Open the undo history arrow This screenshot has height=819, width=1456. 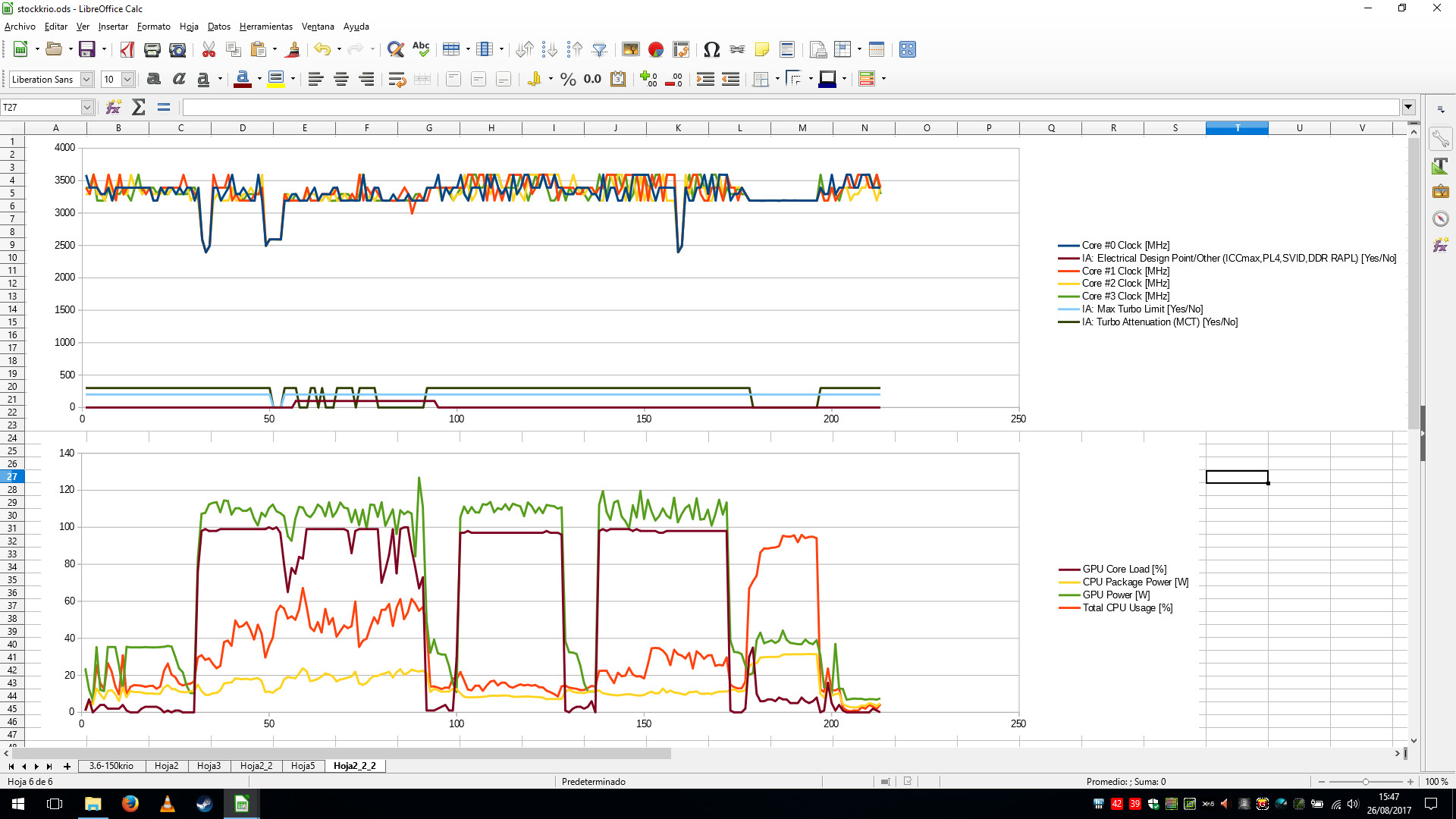(x=339, y=49)
